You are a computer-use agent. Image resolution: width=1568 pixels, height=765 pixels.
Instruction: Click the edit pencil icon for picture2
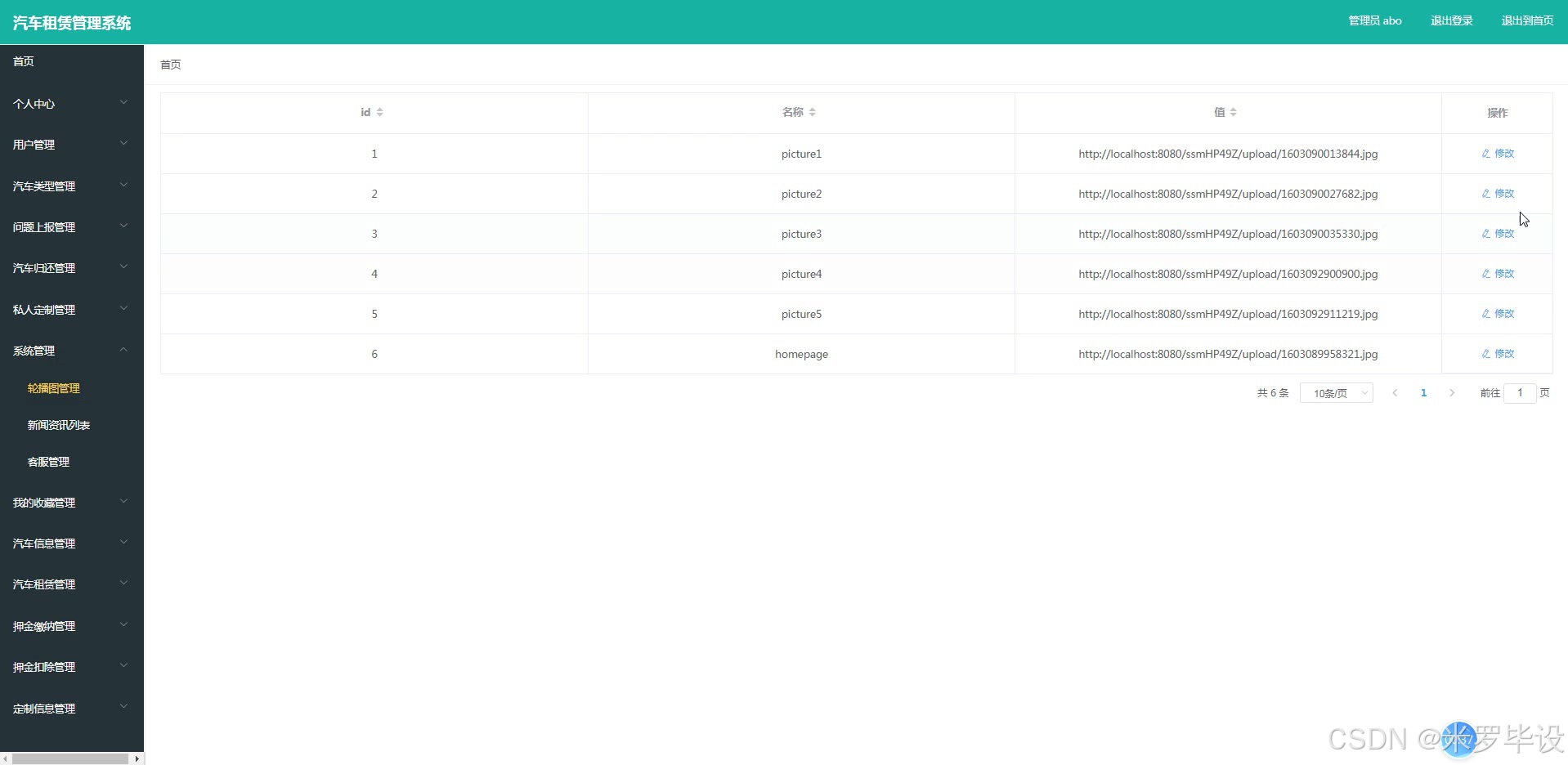[x=1485, y=194]
